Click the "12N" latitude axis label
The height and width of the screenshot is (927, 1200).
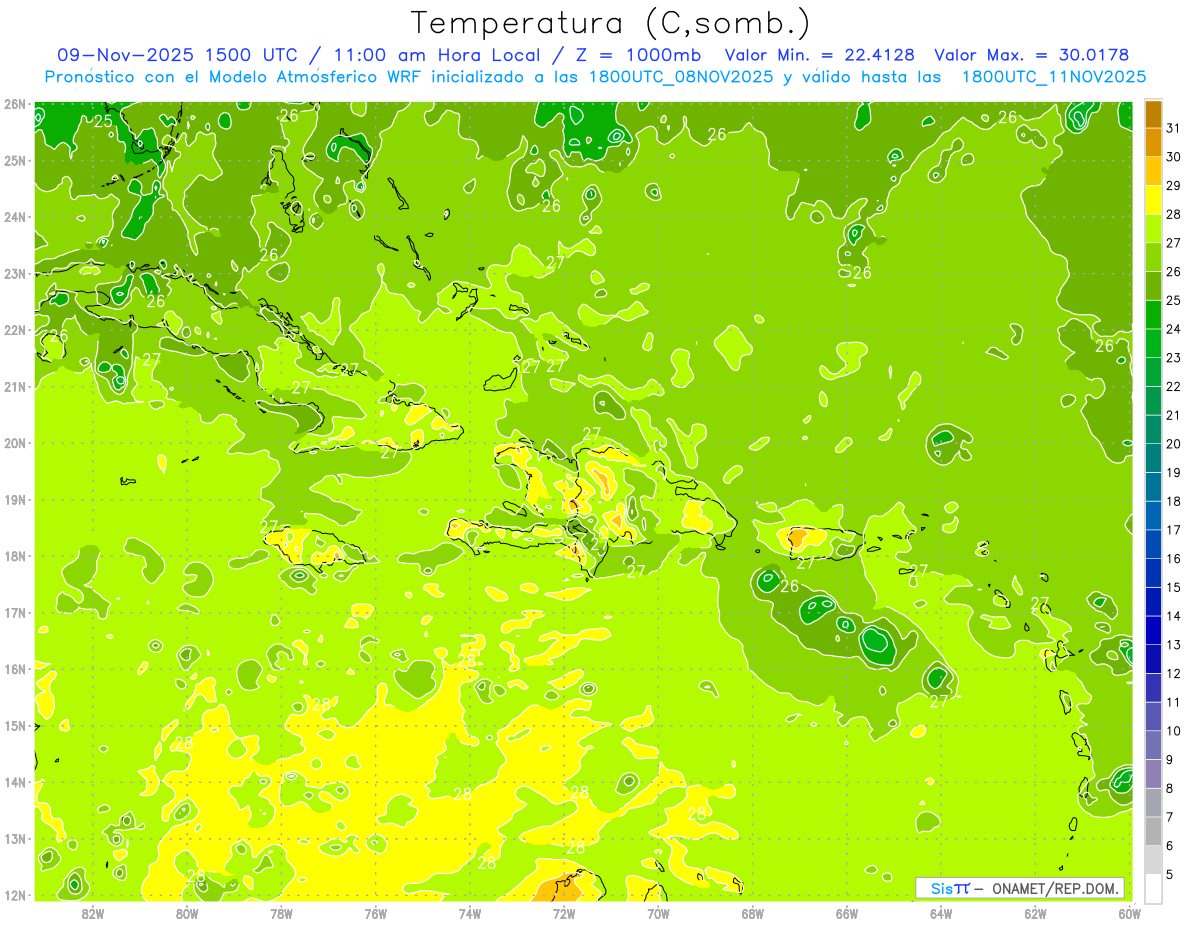(15, 895)
